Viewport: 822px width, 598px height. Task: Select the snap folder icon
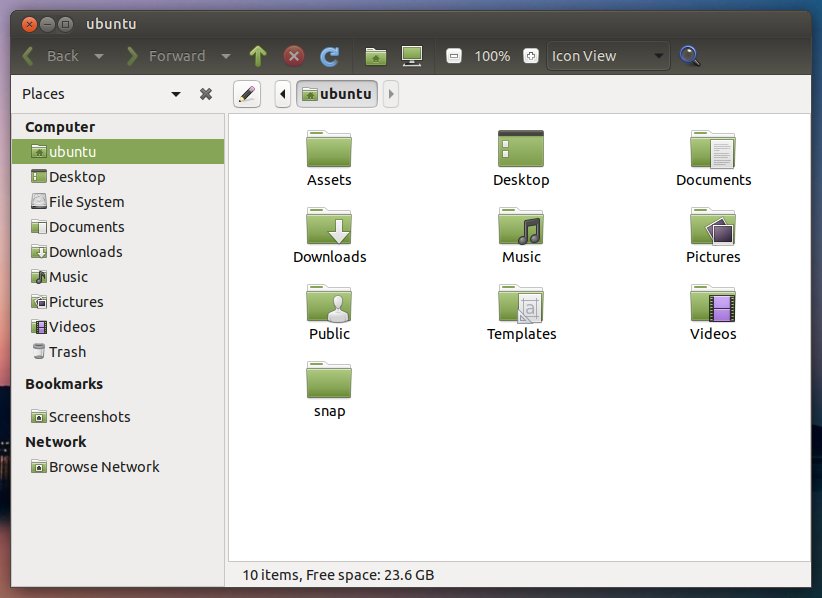329,380
